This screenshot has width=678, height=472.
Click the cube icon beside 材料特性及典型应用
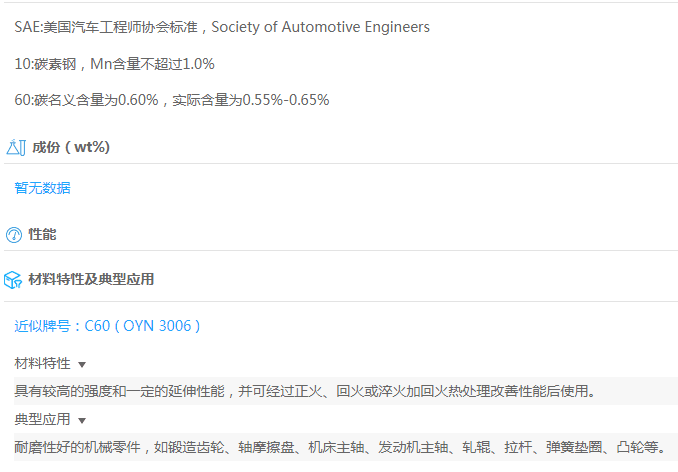[x=14, y=279]
